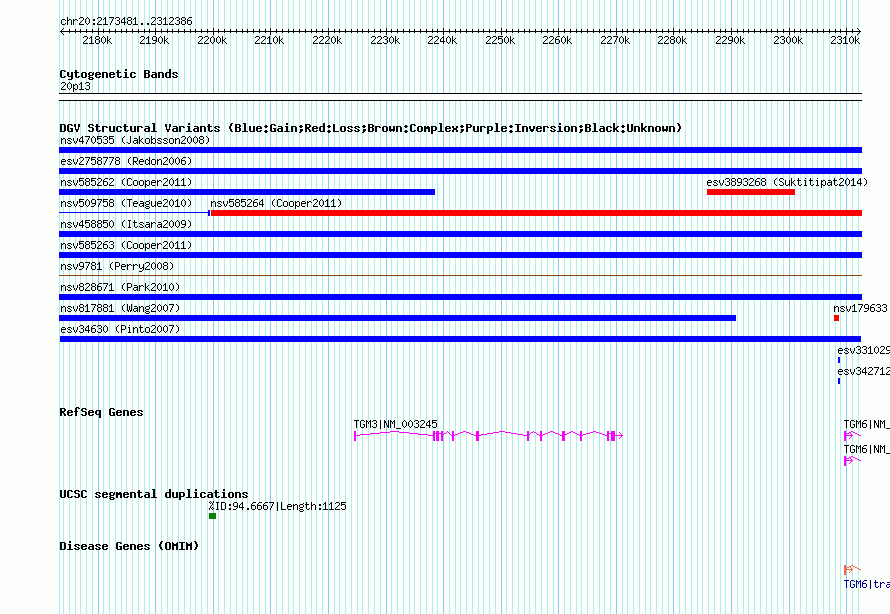This screenshot has height=614, width=890.
Task: Click the TGM3|NM_003245 gene label
Action: [396, 424]
